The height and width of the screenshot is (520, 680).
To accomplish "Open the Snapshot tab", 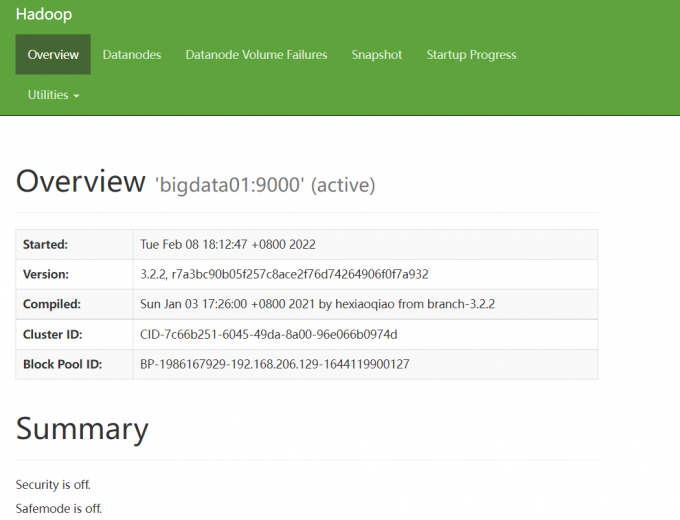I will point(377,55).
